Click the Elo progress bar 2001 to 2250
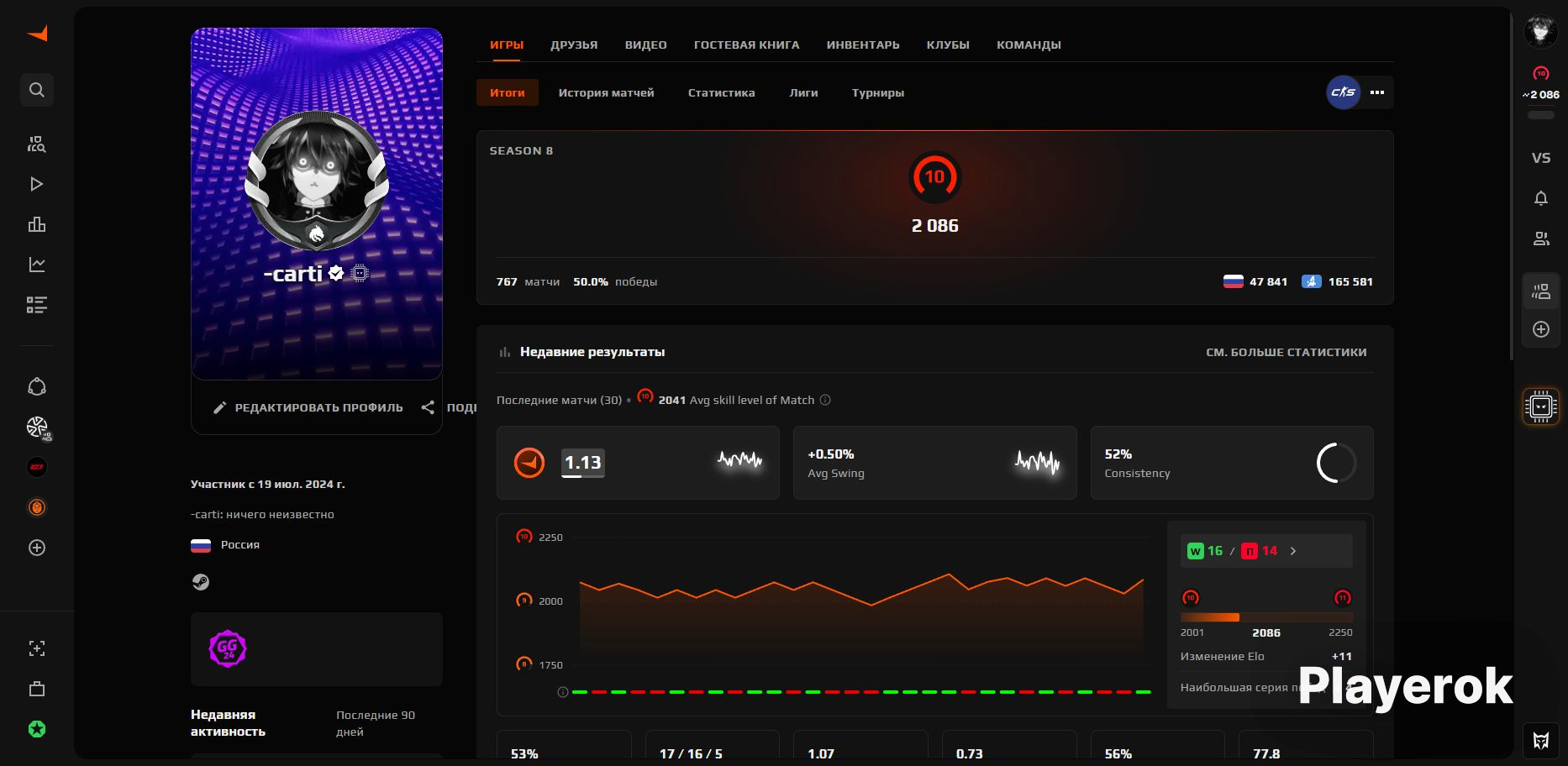 click(1266, 617)
